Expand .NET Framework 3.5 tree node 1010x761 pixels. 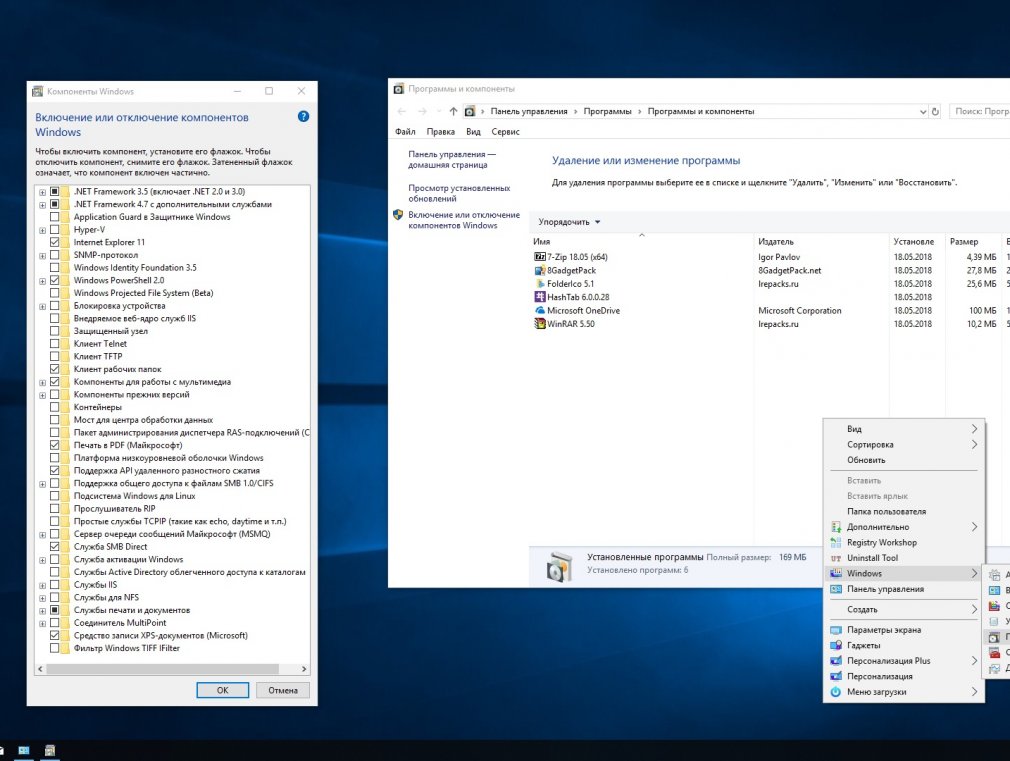coord(43,192)
